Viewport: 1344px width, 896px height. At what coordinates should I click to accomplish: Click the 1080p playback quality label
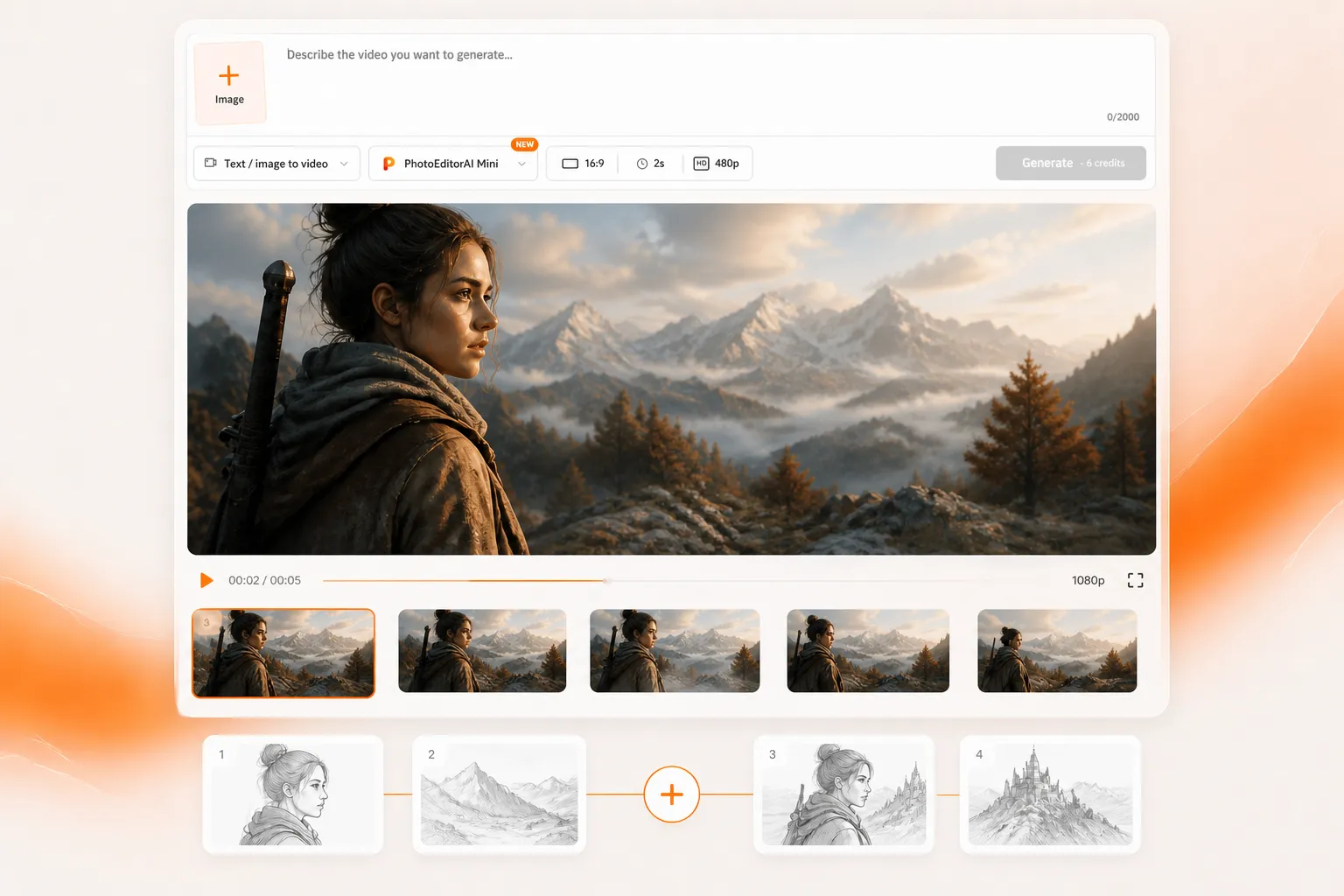point(1088,580)
